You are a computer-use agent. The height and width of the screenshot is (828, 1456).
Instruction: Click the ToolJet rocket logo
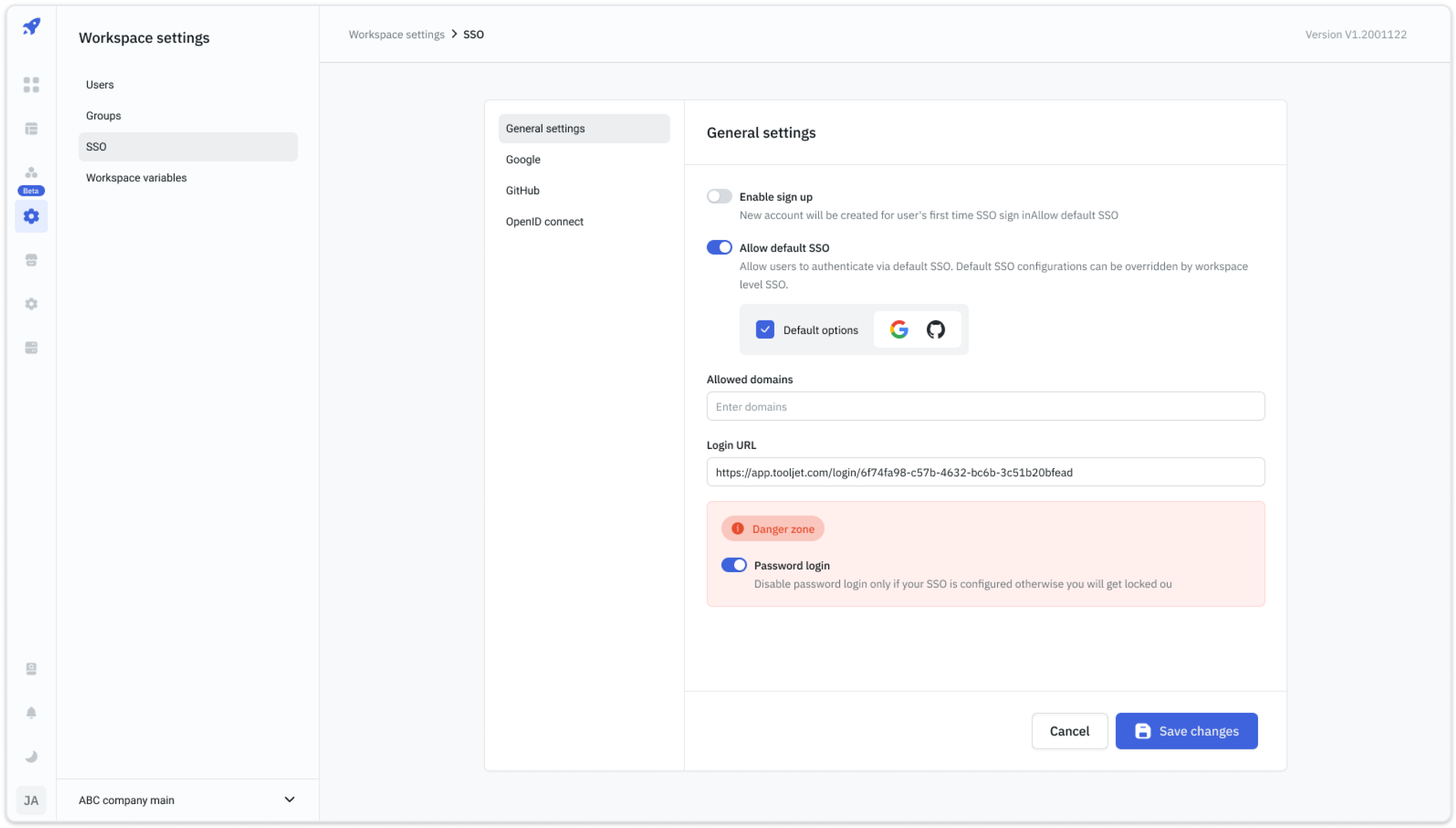(x=31, y=26)
